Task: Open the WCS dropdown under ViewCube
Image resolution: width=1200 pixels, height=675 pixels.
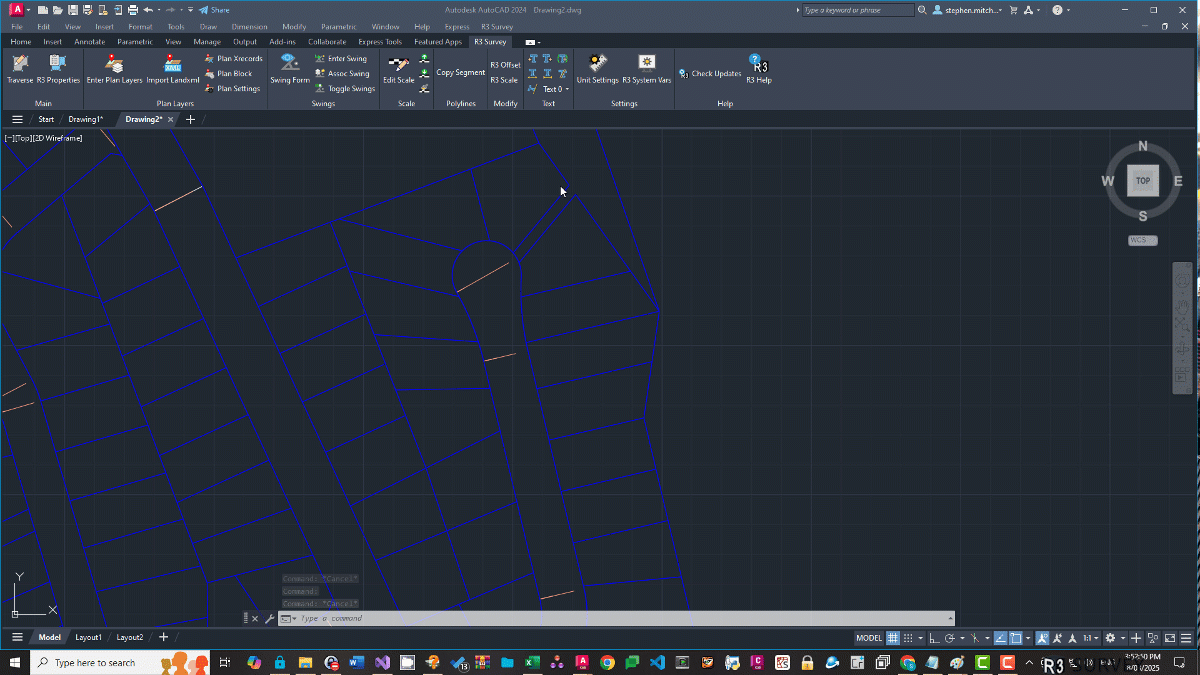Action: pyautogui.click(x=1143, y=240)
